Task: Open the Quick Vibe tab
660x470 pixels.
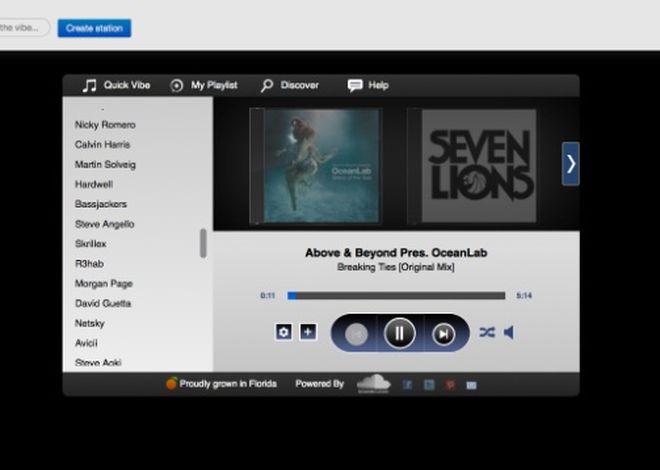Action: tap(116, 85)
